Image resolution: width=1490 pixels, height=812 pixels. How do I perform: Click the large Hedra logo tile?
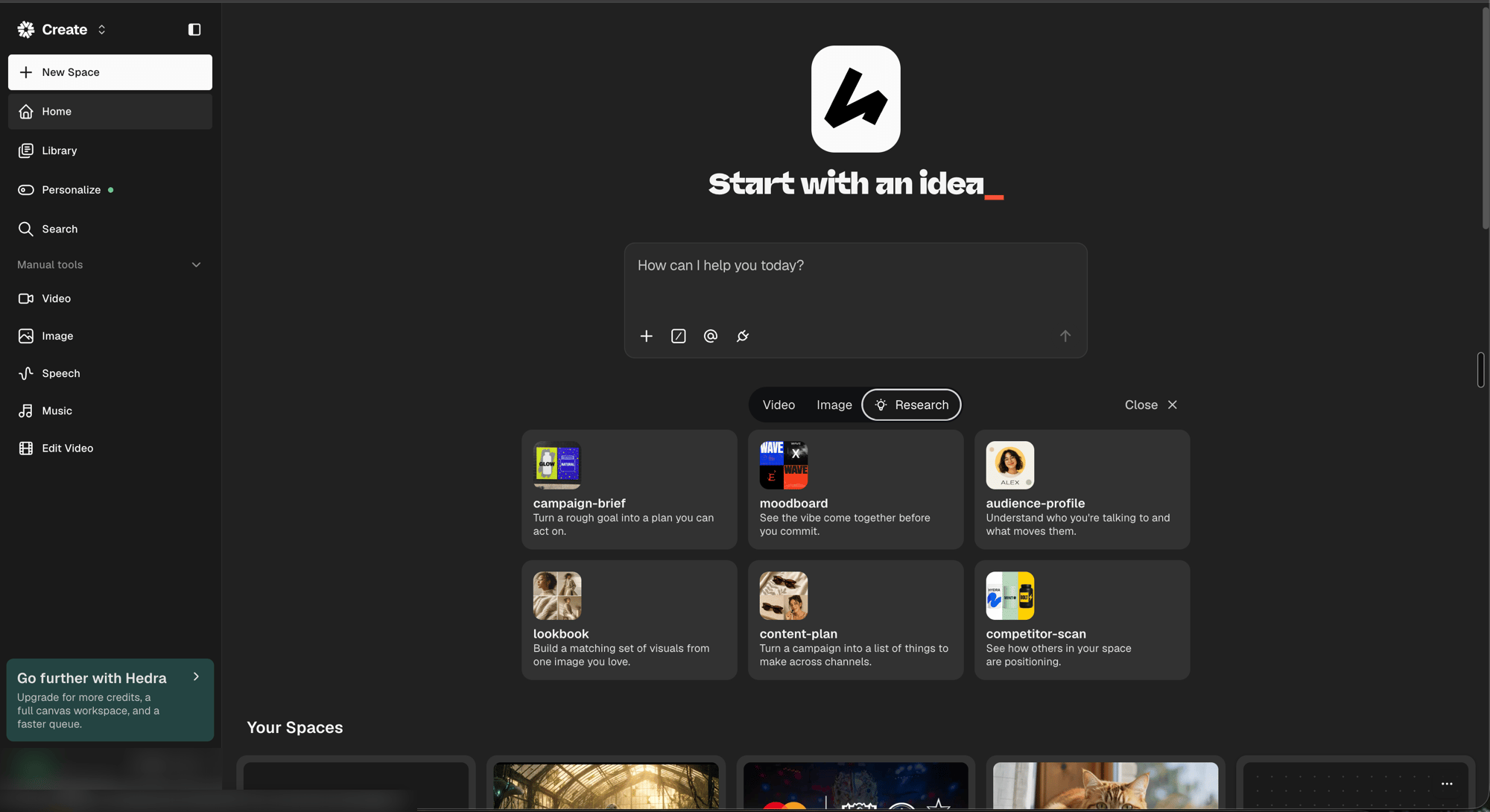click(855, 99)
